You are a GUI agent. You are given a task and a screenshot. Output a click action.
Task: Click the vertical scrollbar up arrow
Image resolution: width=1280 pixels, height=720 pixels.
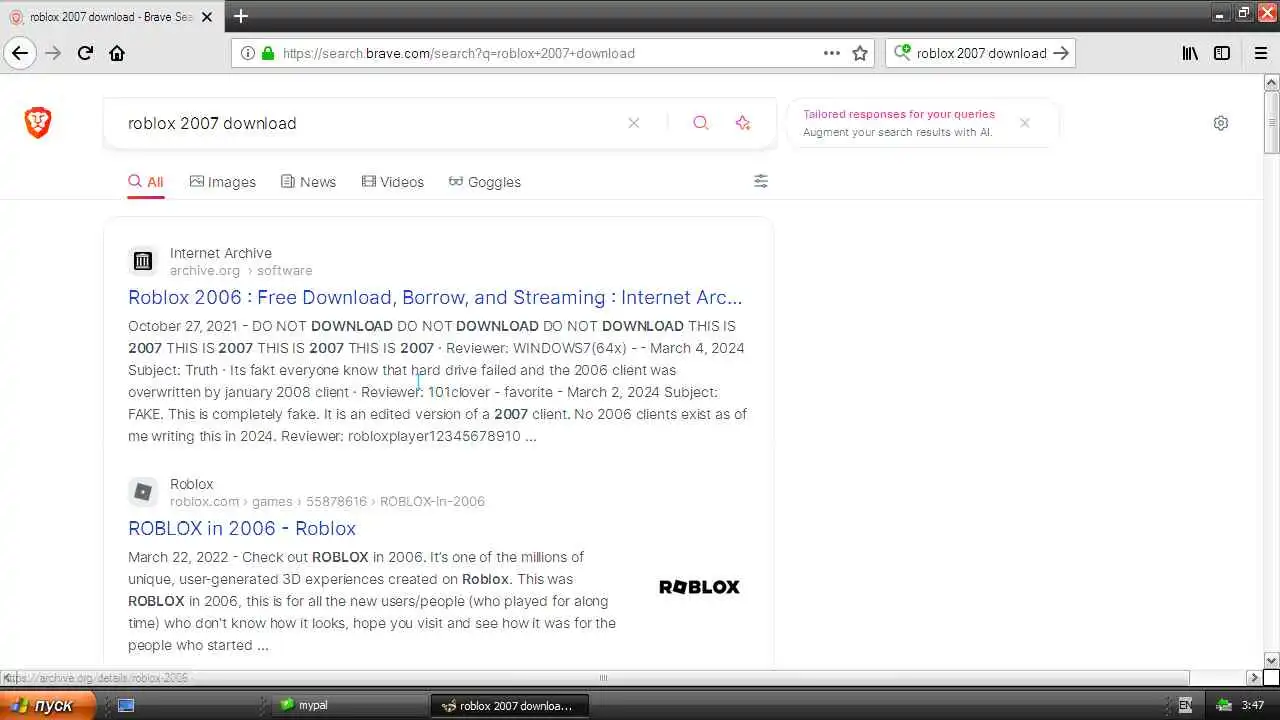click(1272, 82)
